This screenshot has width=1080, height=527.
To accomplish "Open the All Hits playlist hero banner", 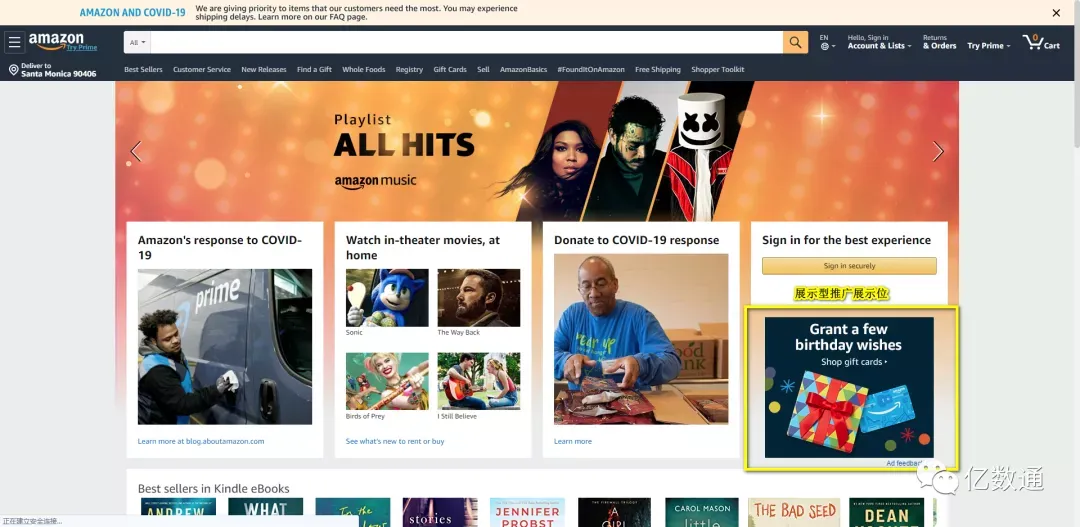I will pyautogui.click(x=537, y=152).
